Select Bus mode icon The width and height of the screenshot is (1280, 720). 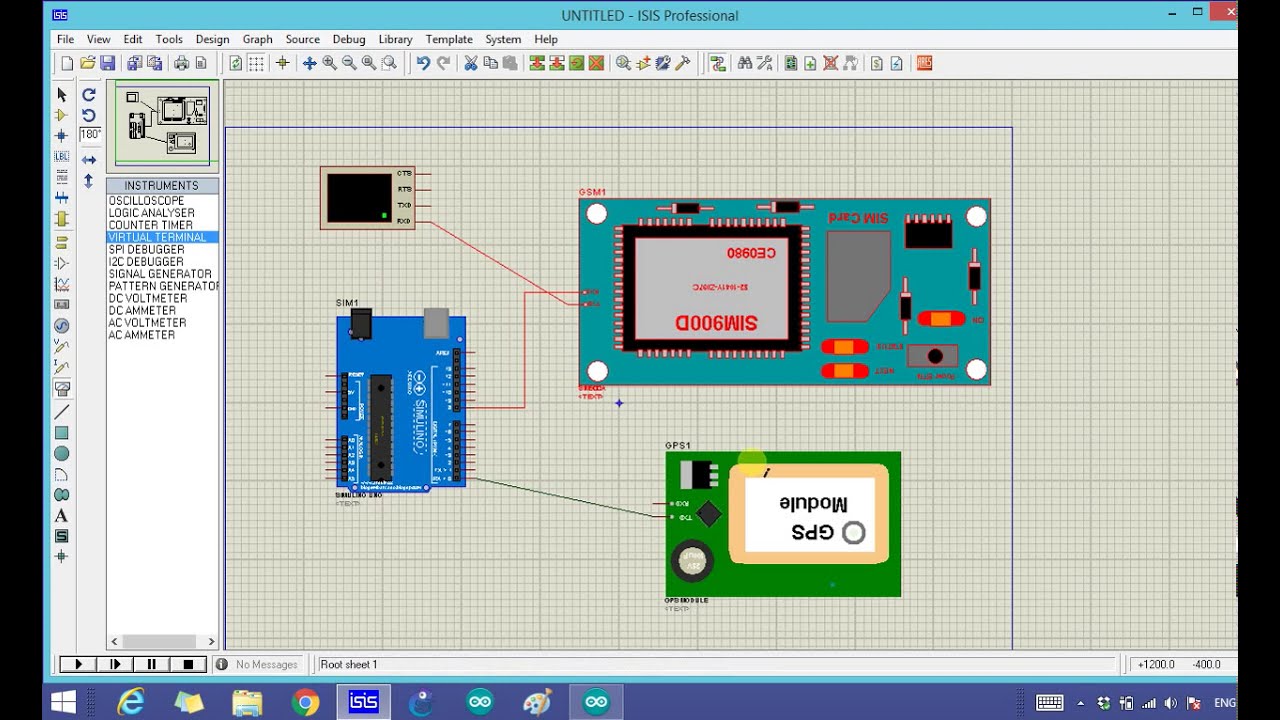[x=61, y=198]
